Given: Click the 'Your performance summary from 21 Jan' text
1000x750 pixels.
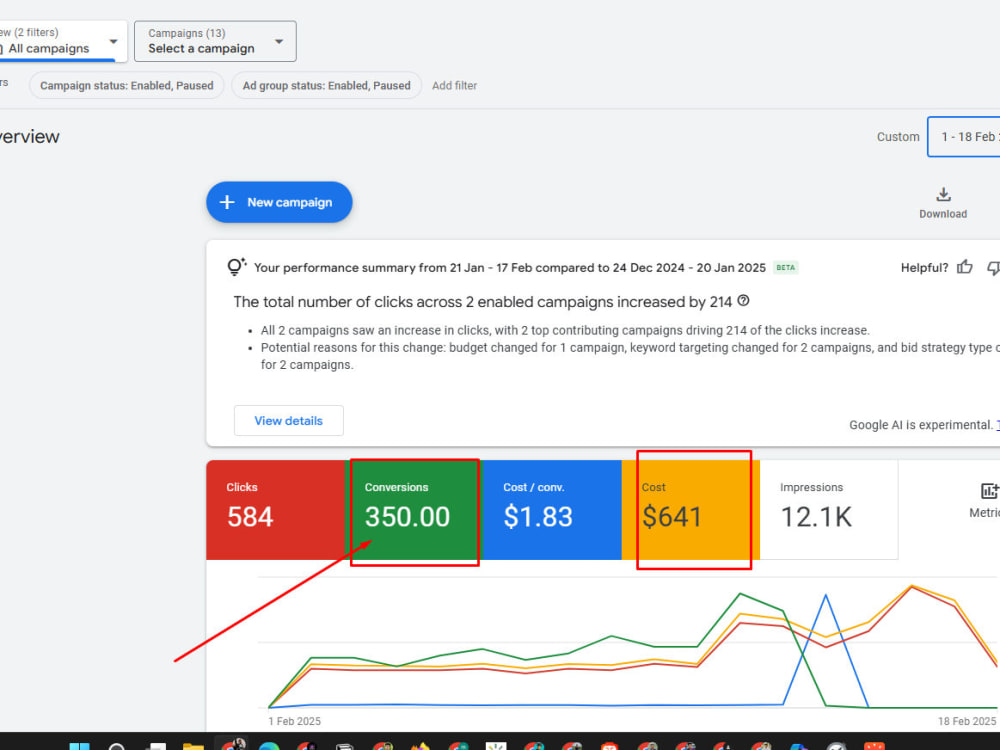Looking at the screenshot, I should point(510,268).
